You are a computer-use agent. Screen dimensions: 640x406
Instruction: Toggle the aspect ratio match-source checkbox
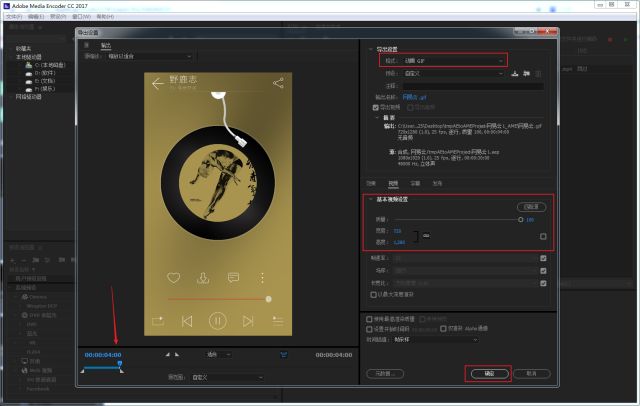[x=543, y=283]
